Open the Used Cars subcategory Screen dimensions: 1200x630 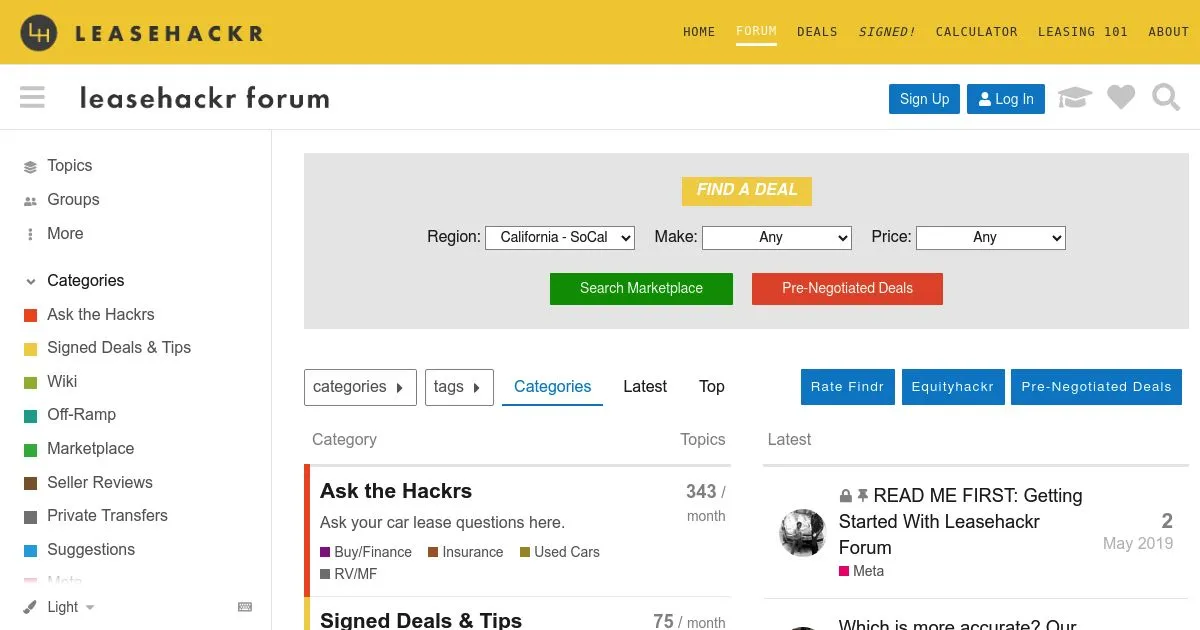tap(560, 552)
